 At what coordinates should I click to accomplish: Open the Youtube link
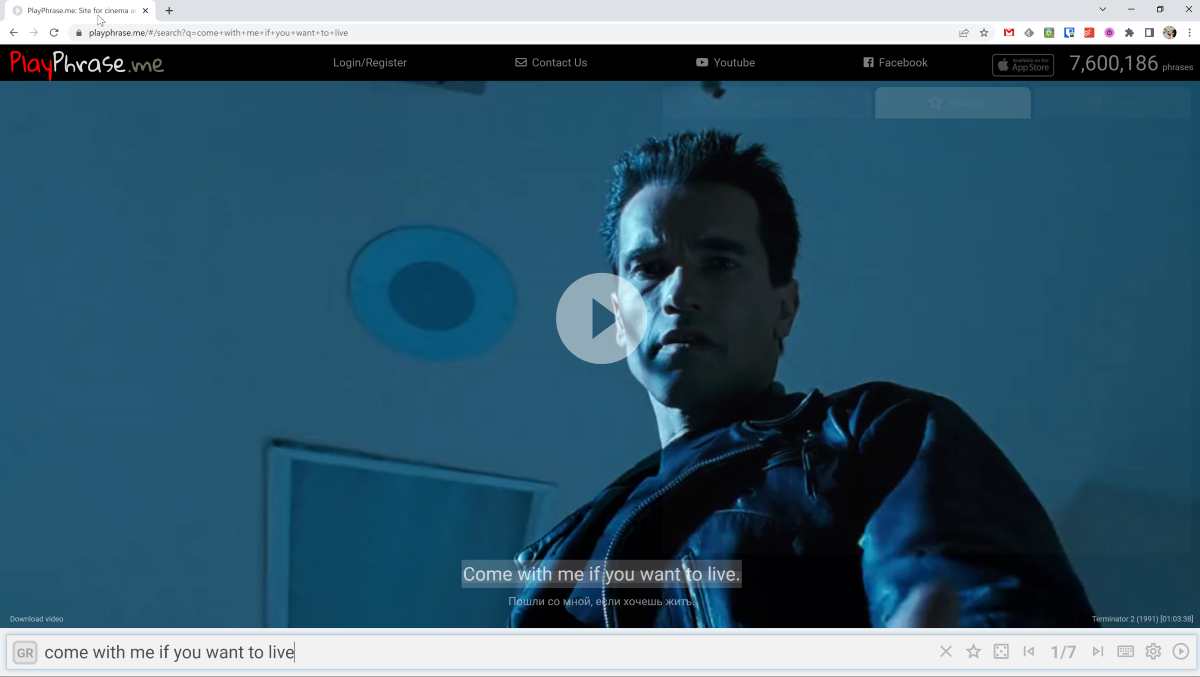725,62
